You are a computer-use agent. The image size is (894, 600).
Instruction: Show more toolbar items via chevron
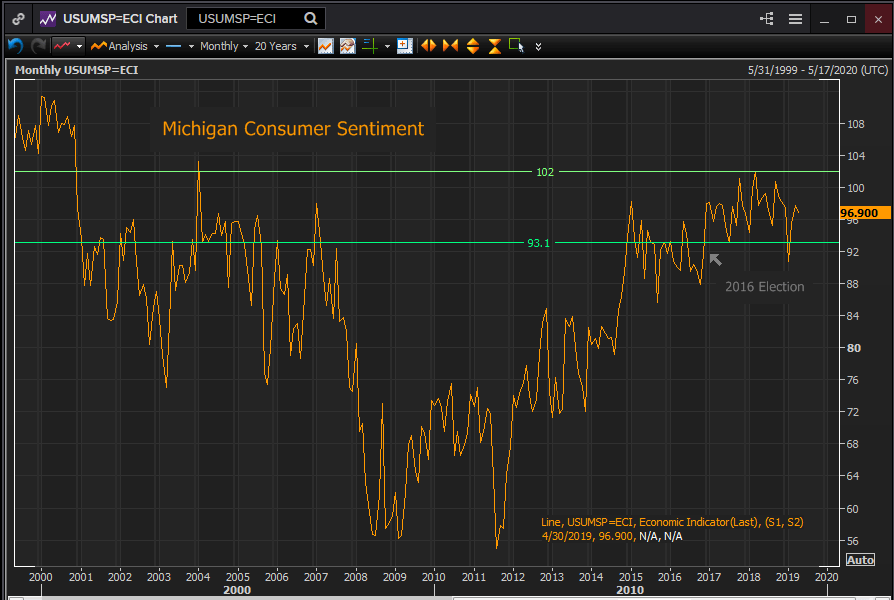(539, 46)
